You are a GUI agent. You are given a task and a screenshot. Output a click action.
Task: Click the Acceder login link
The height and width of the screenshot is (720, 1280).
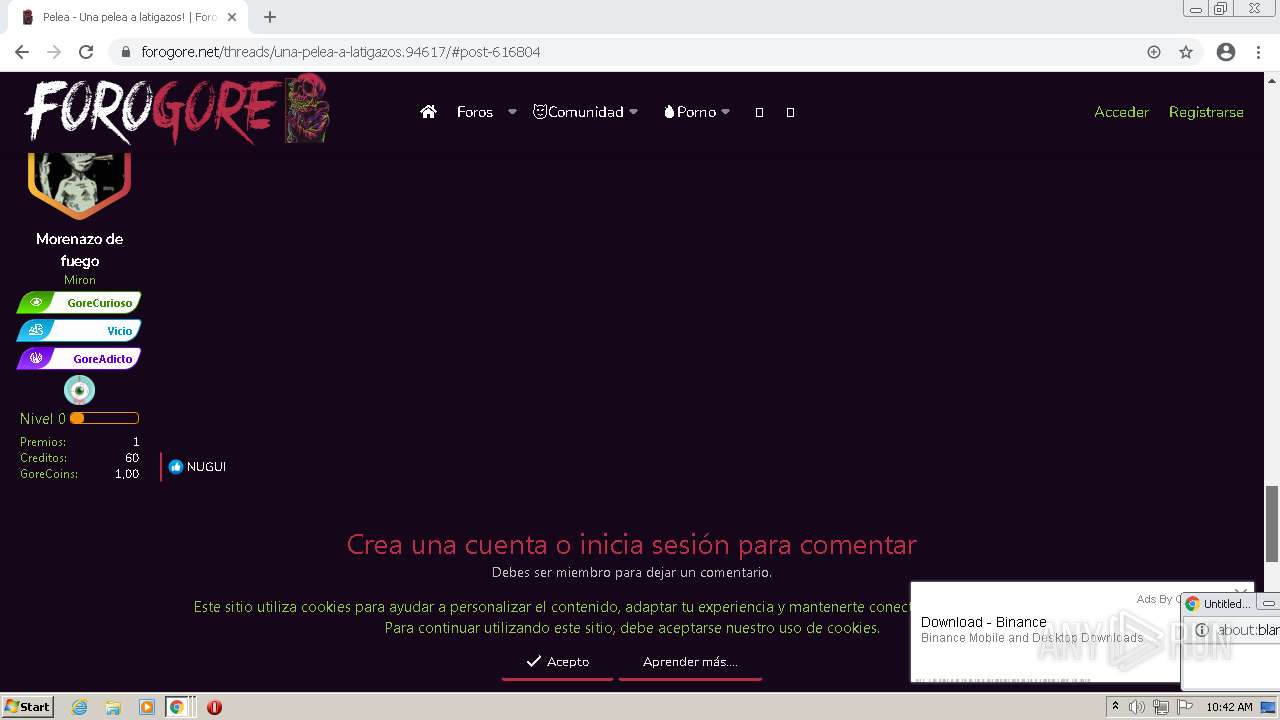[x=1121, y=112]
